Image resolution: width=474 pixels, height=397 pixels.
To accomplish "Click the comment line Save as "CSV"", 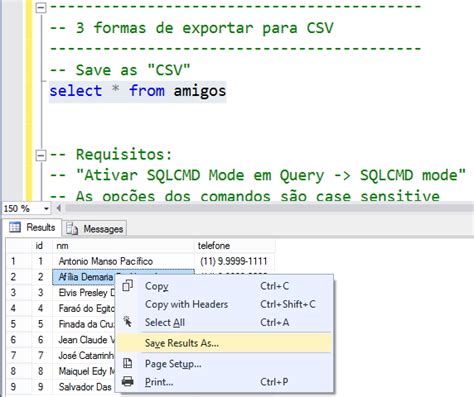I will 120,70.
